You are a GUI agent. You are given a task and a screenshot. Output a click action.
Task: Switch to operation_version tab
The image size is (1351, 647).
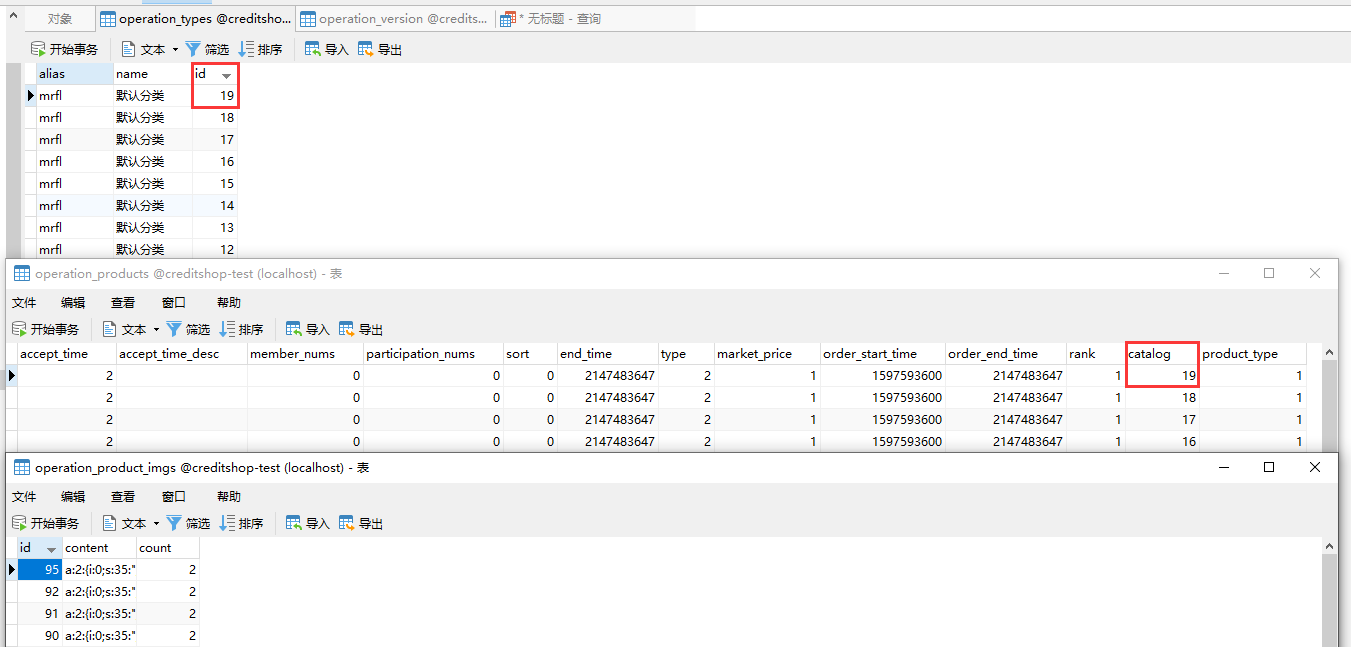pos(394,19)
